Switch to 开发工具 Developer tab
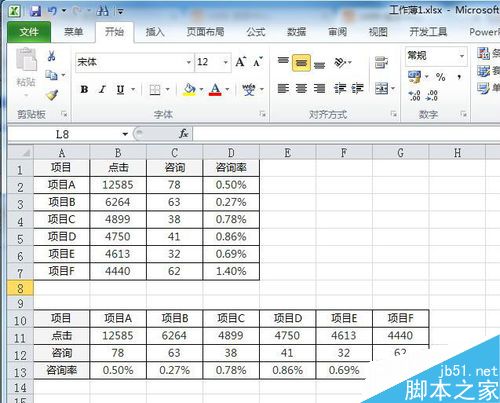The width and height of the screenshot is (500, 403). [428, 32]
